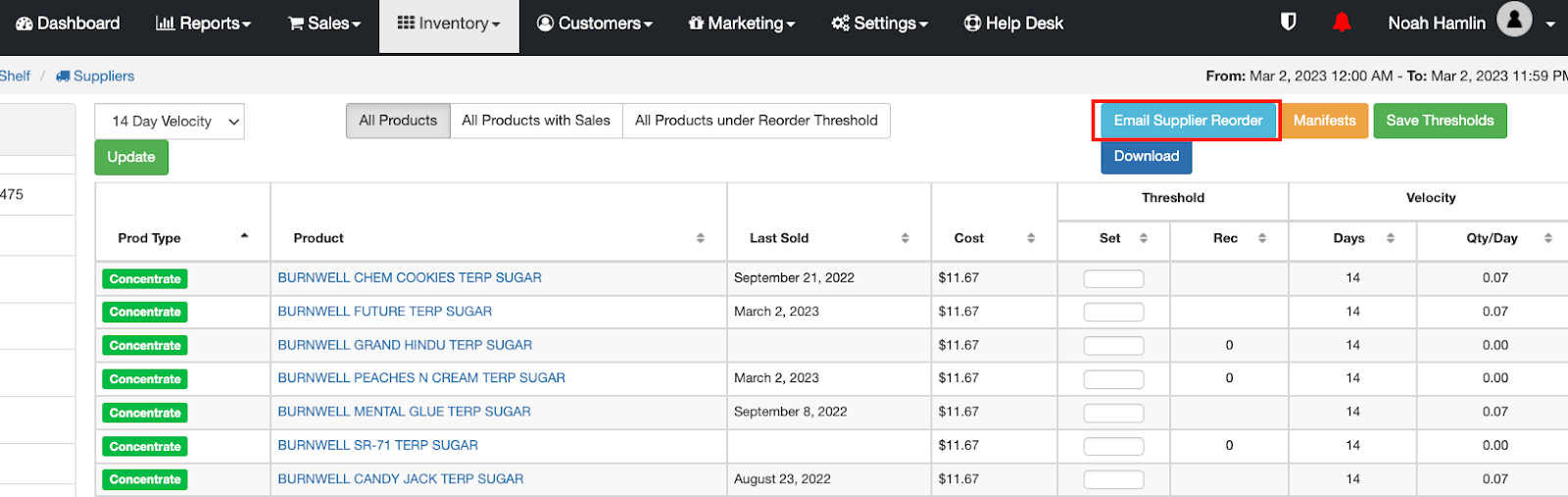The width and height of the screenshot is (1568, 497).
Task: Sort by threshold Set column
Action: click(x=1114, y=238)
